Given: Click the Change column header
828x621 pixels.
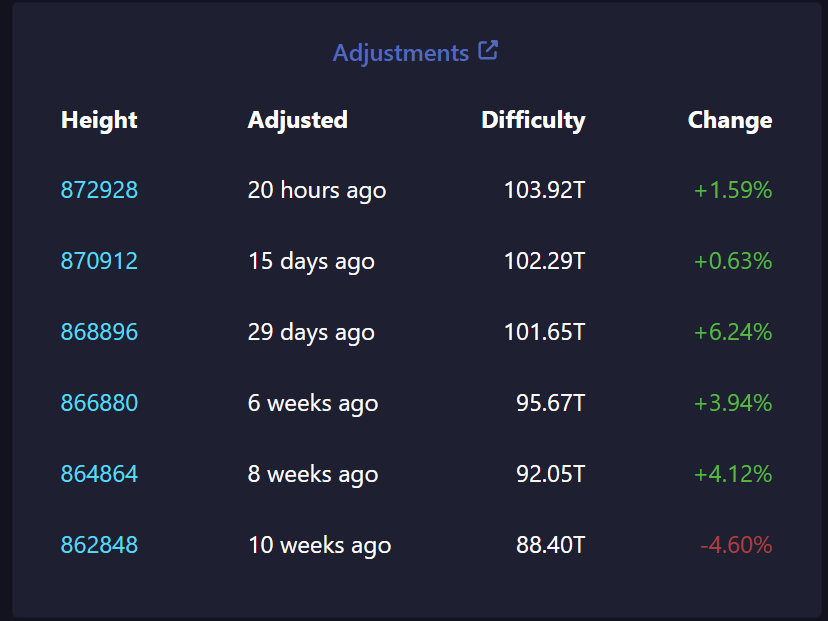Looking at the screenshot, I should click(730, 120).
